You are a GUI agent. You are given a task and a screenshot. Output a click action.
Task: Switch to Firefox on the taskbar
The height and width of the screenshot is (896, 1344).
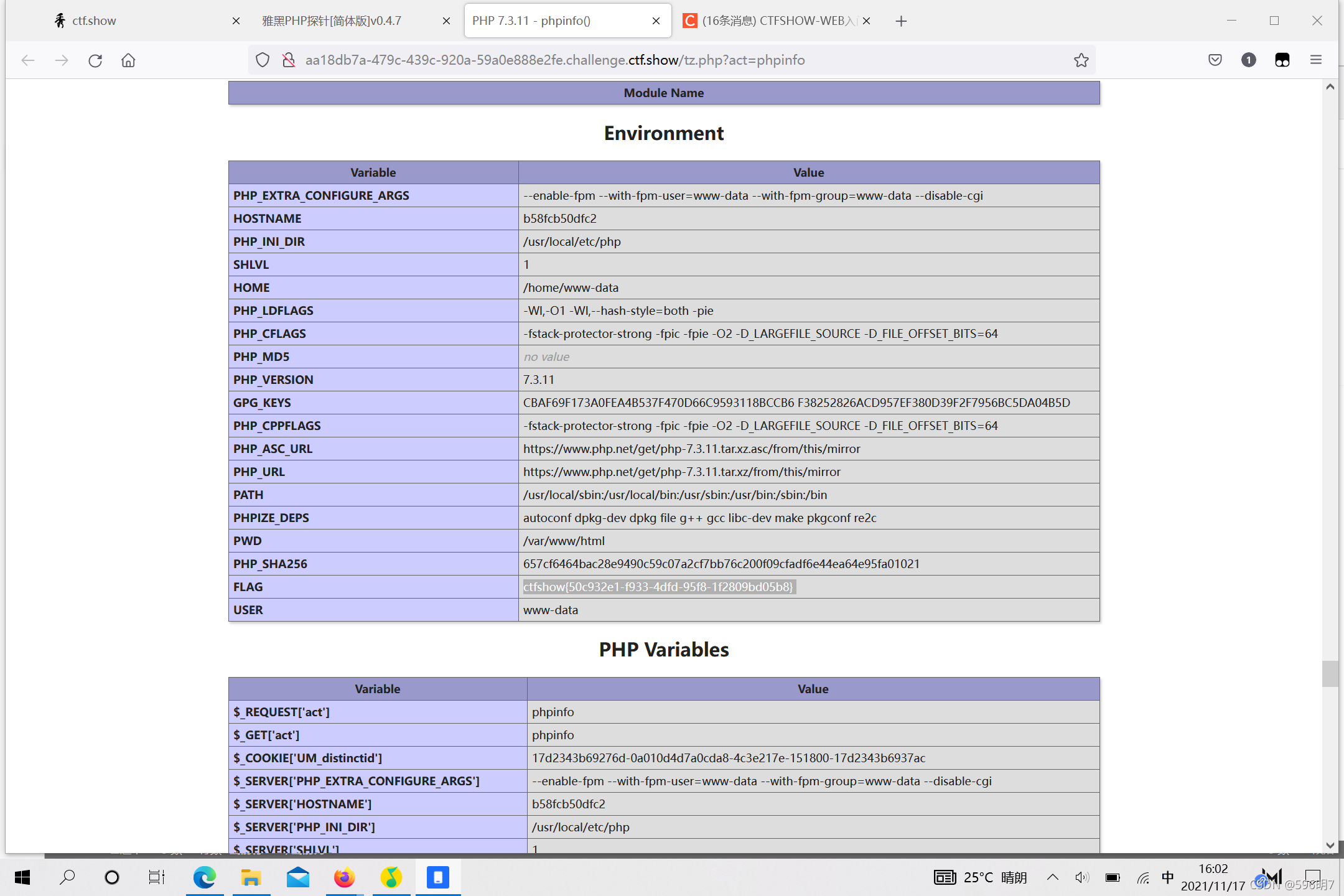(345, 878)
